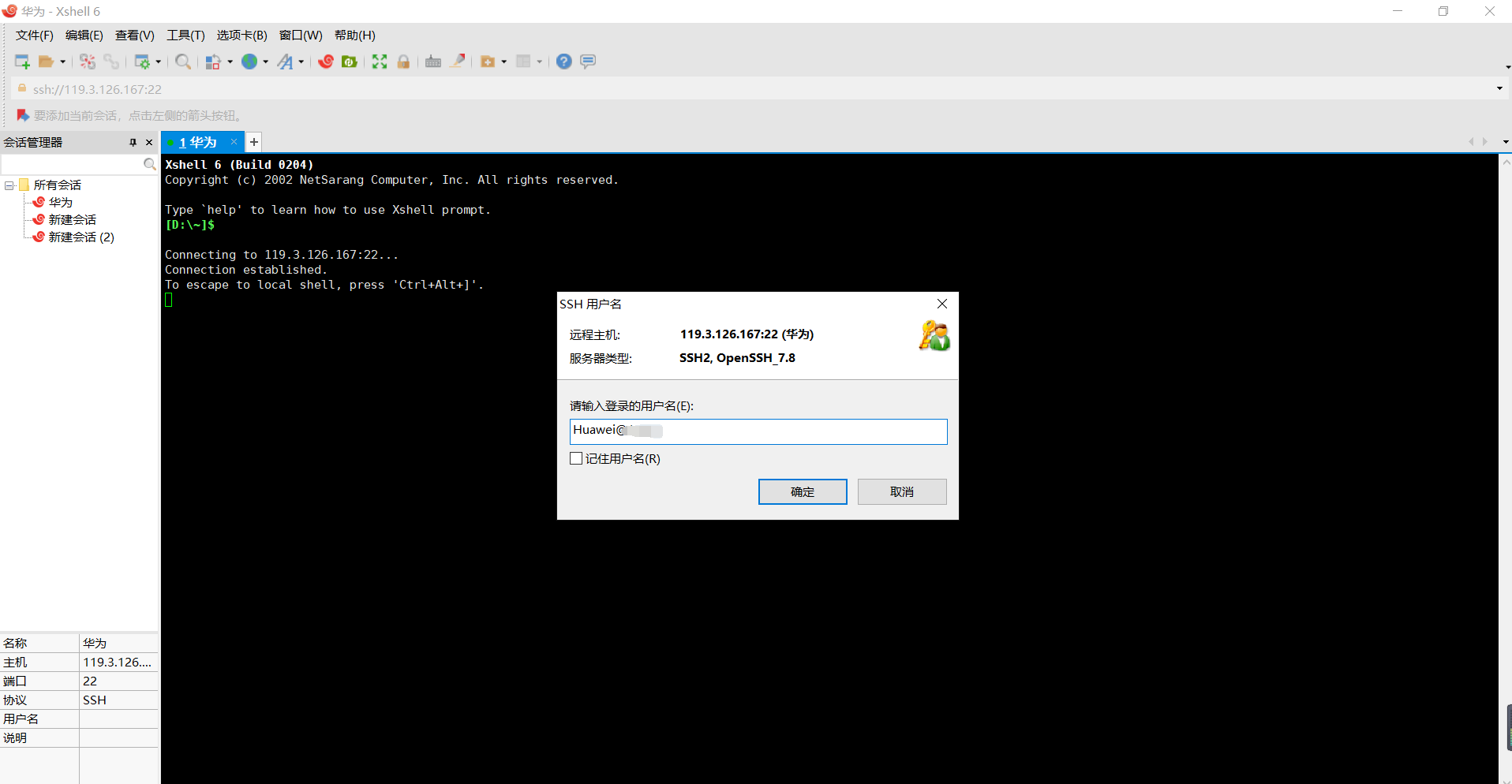Click the highlighter pen toolbar icon
Viewport: 1512px width, 784px height.
tap(458, 62)
